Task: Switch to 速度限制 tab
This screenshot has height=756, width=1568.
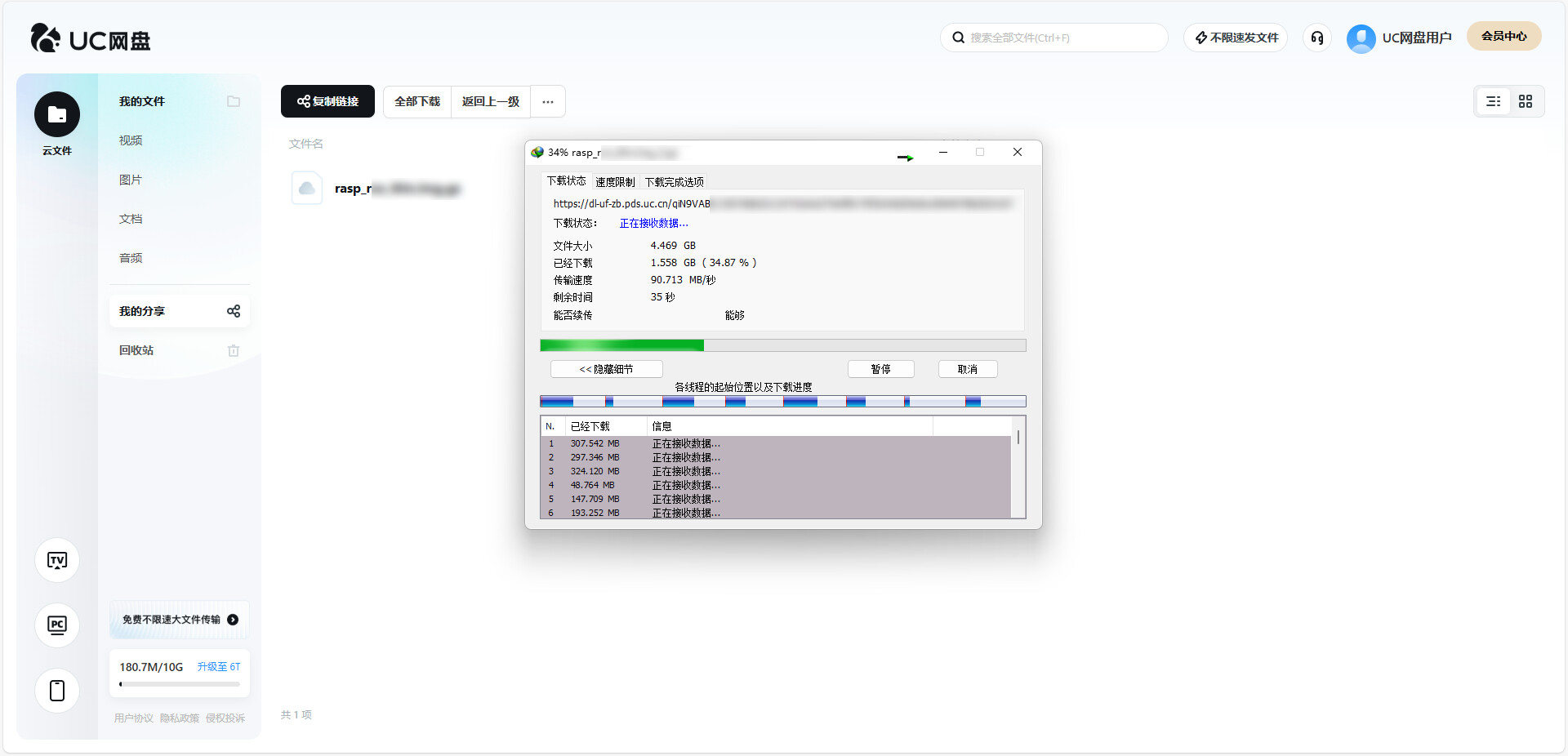Action: (x=615, y=182)
